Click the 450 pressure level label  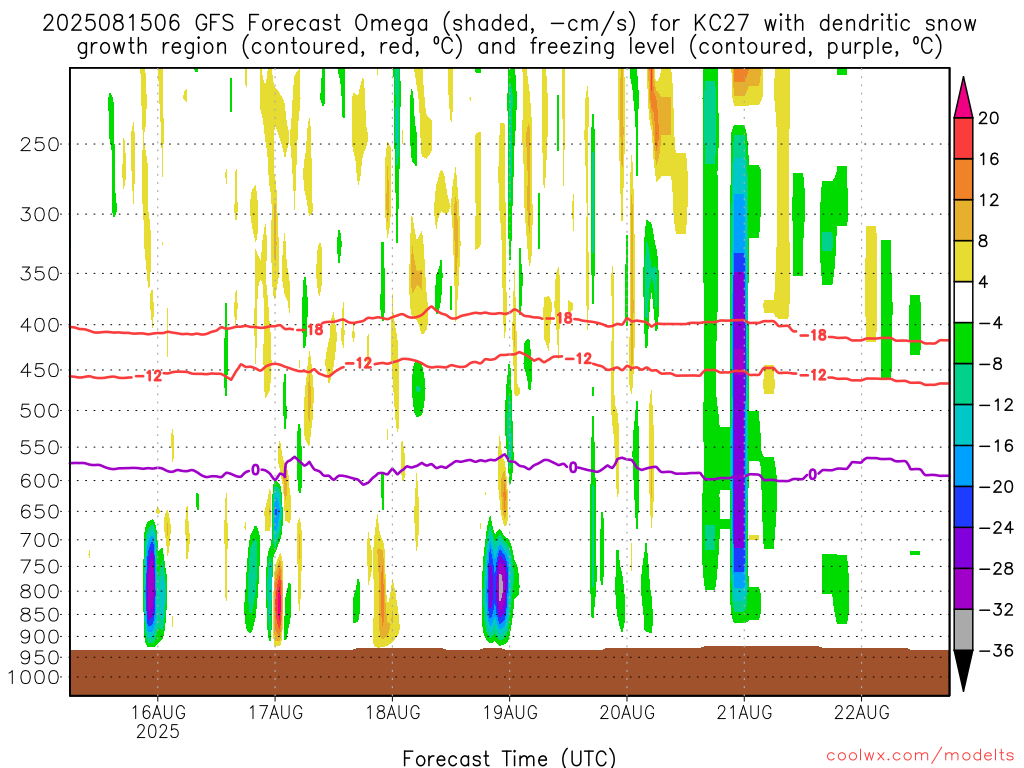[x=40, y=370]
